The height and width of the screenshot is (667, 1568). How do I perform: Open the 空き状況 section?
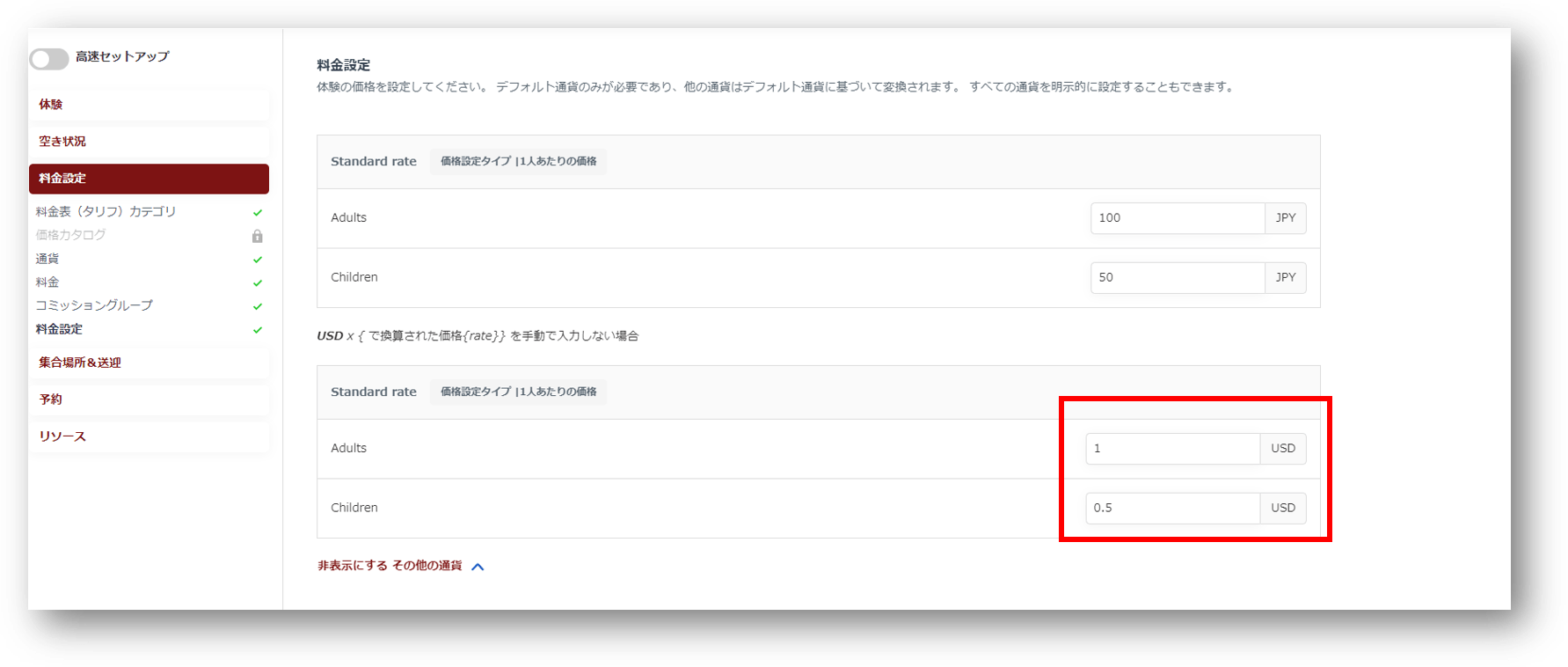point(62,142)
